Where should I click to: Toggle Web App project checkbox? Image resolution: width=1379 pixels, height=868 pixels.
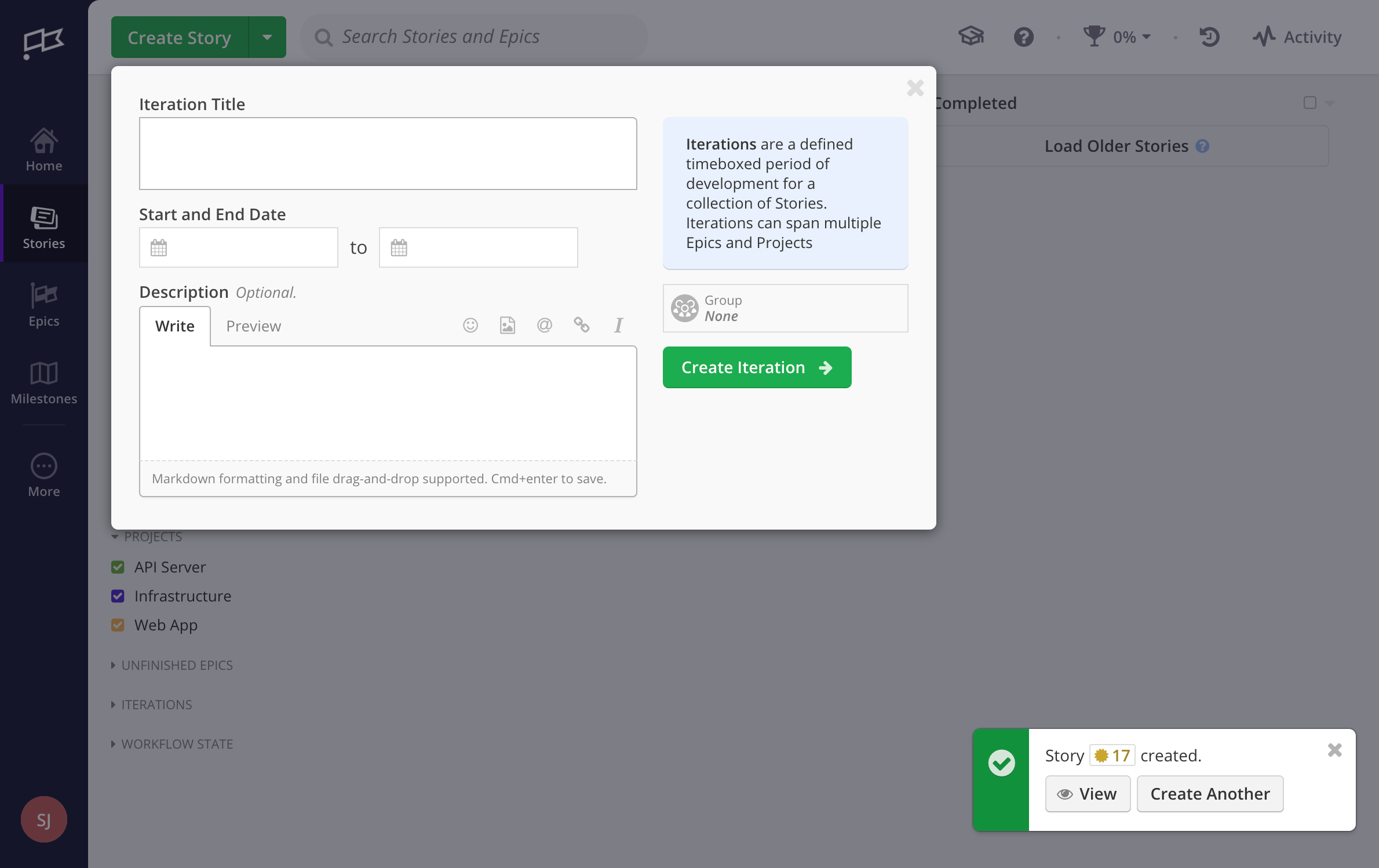(119, 624)
